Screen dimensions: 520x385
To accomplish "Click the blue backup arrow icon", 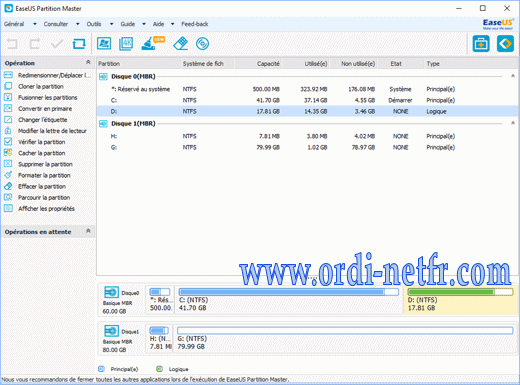I will coord(505,43).
